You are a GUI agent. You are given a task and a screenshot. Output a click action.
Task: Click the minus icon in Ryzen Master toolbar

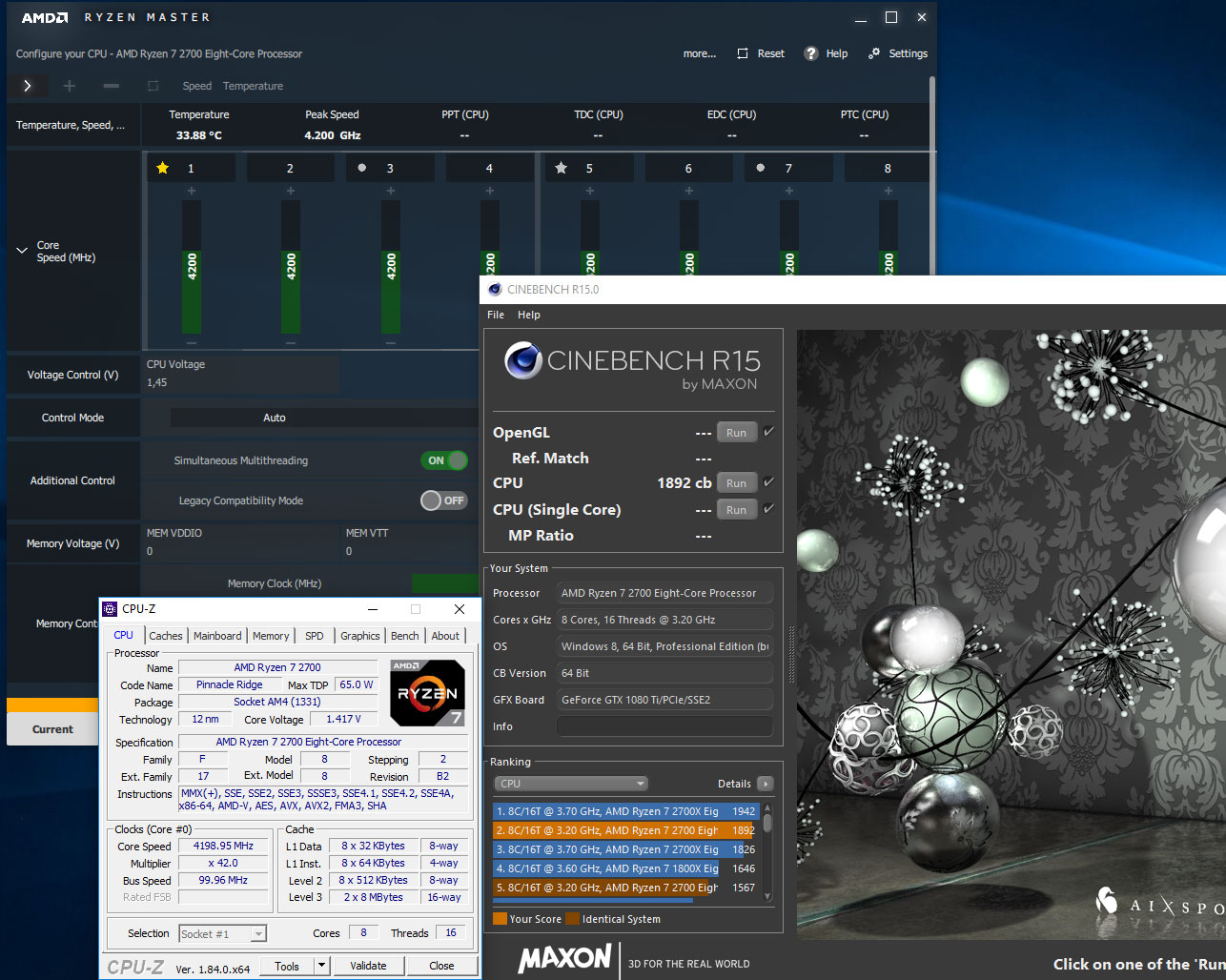[x=112, y=86]
